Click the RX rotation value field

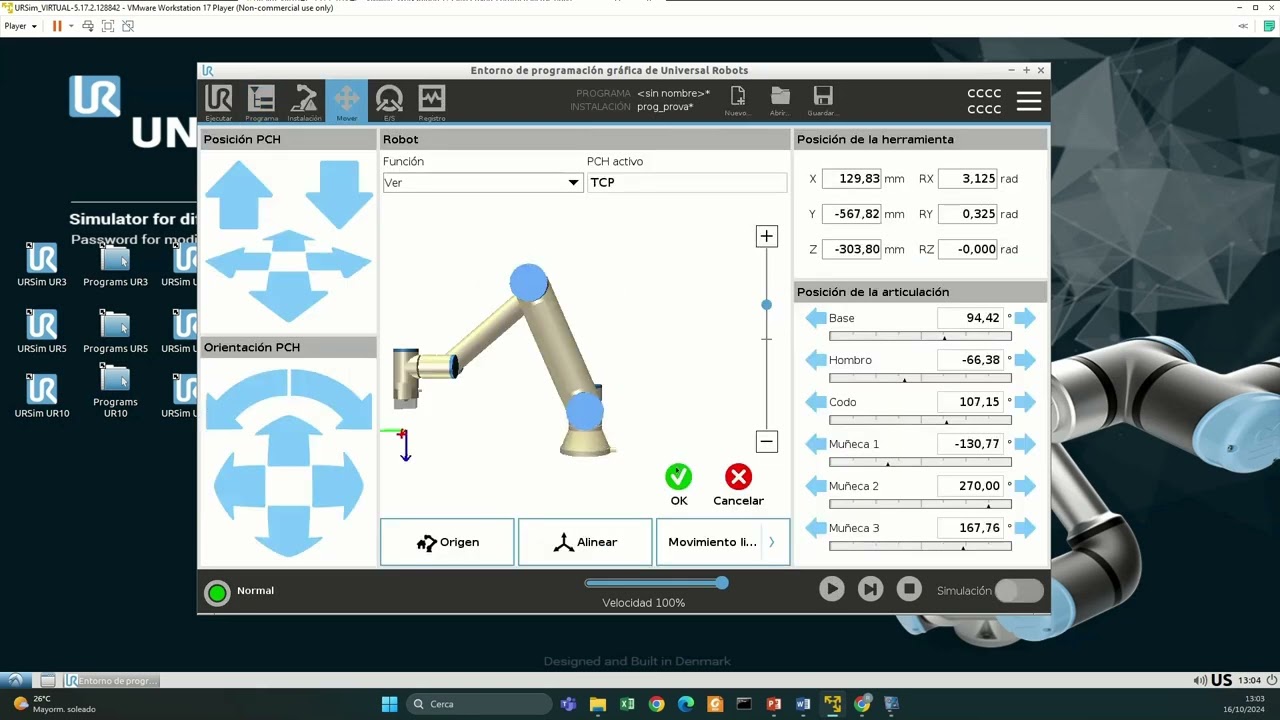tap(968, 178)
